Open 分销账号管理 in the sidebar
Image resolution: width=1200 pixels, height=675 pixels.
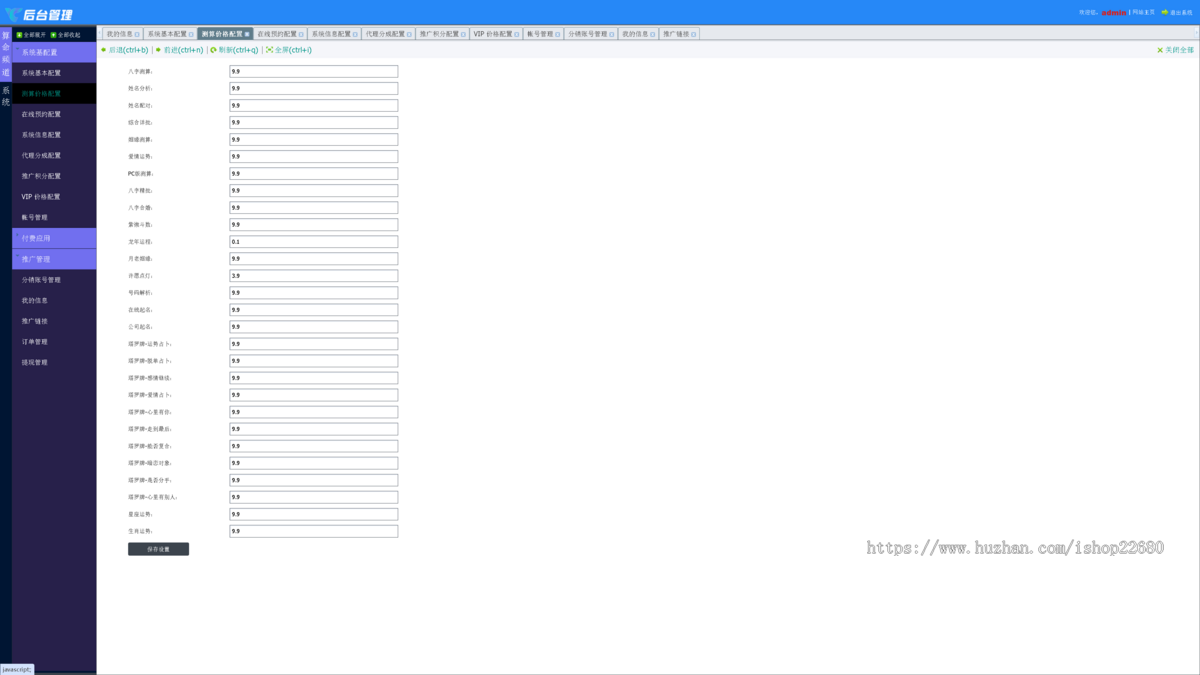tap(54, 280)
